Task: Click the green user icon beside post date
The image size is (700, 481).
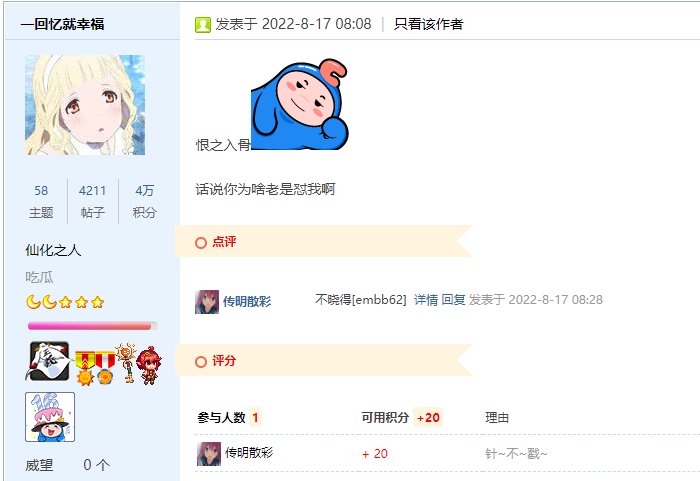Action: click(203, 25)
